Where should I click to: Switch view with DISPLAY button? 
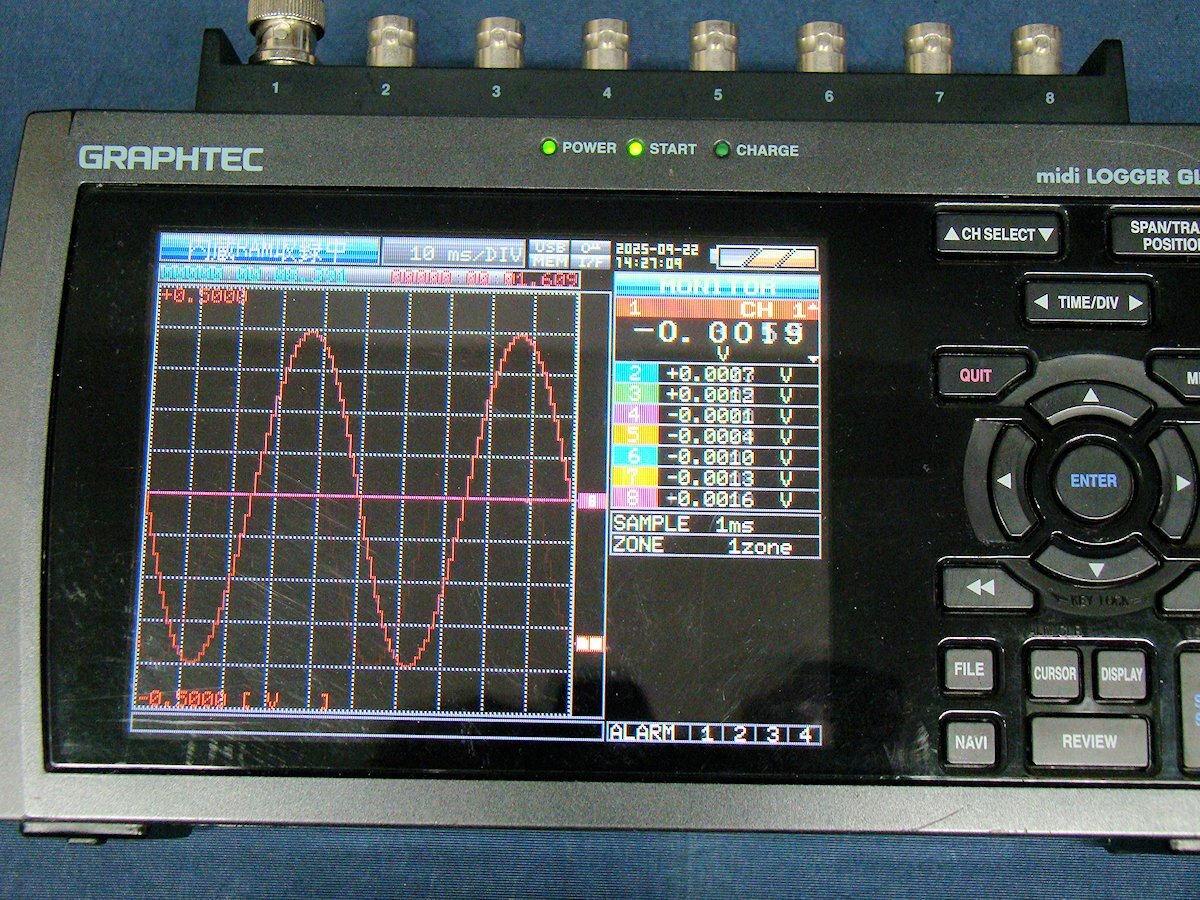click(x=1122, y=674)
